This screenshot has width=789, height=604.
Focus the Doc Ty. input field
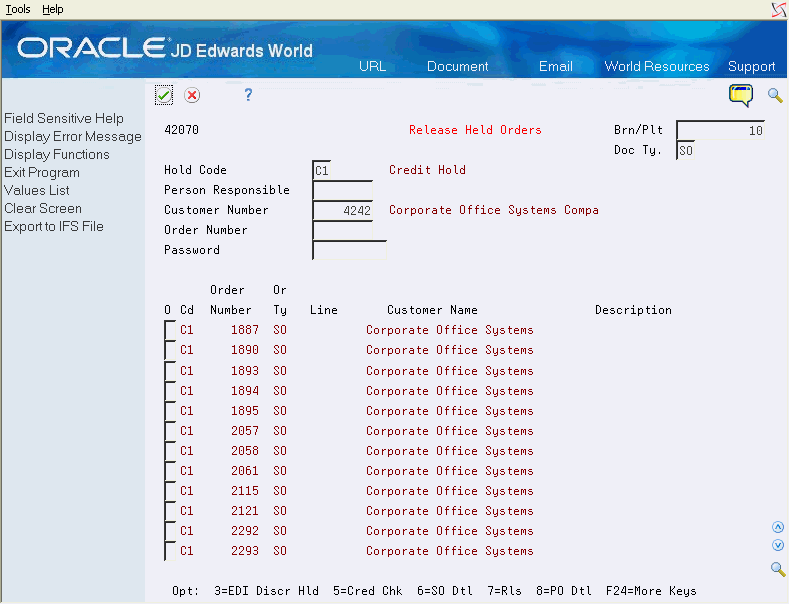685,150
